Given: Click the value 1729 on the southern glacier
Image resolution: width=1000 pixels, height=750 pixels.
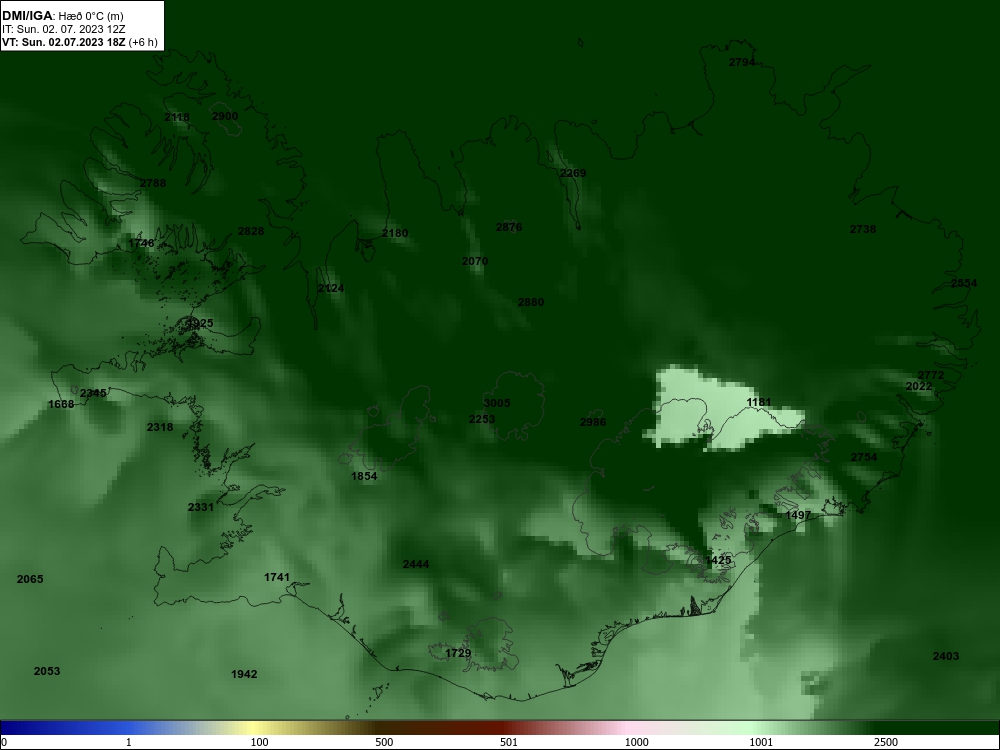Looking at the screenshot, I should 458,653.
